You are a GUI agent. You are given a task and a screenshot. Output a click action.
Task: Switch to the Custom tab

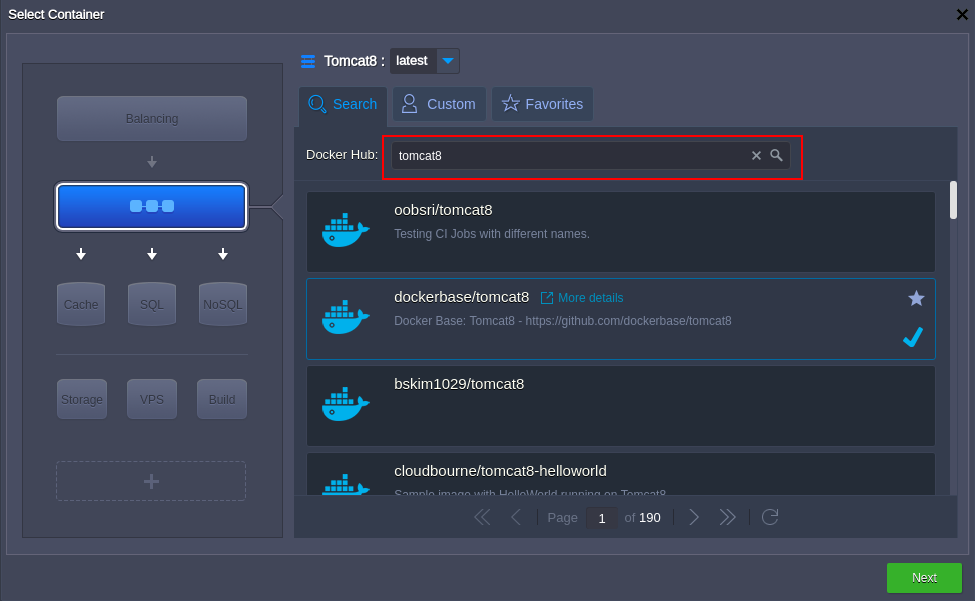pos(439,104)
